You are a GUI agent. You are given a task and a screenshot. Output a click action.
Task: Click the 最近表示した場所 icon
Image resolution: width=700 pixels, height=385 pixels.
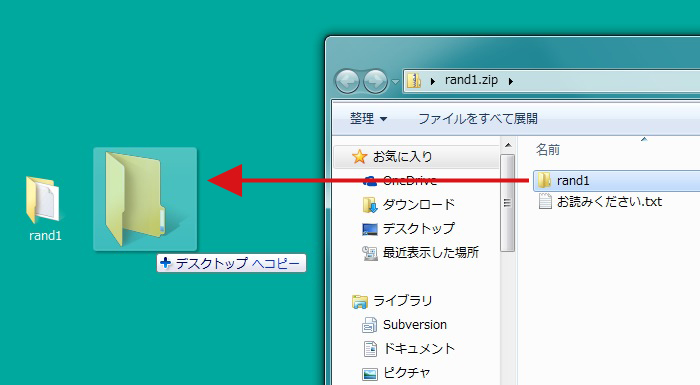[x=370, y=253]
